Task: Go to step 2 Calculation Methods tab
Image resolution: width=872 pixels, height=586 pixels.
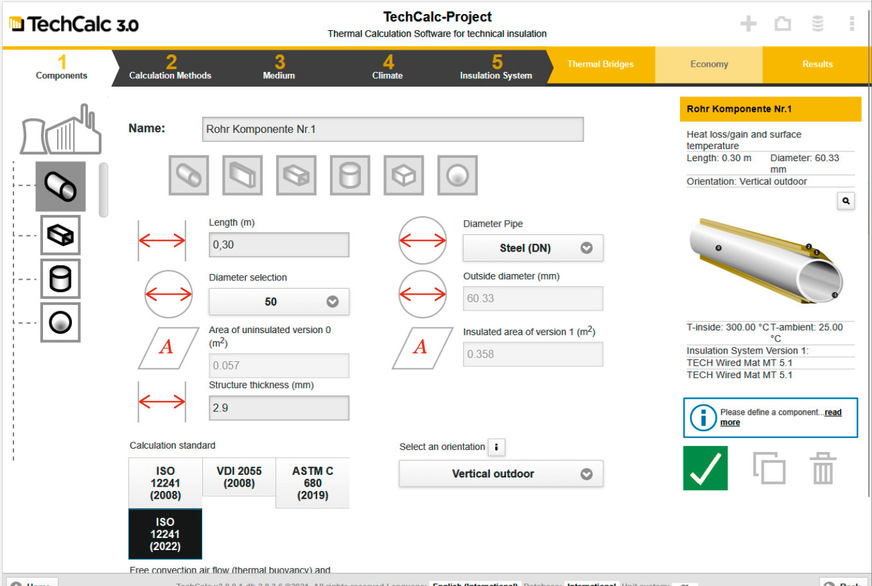Action: [170, 67]
